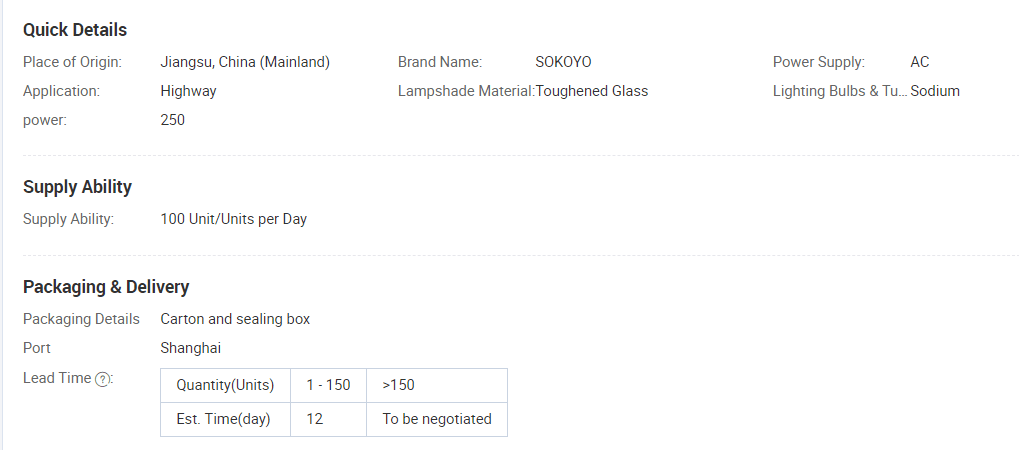Viewport: 1019px width, 450px height.
Task: Click the power value 250
Action: pyautogui.click(x=172, y=120)
